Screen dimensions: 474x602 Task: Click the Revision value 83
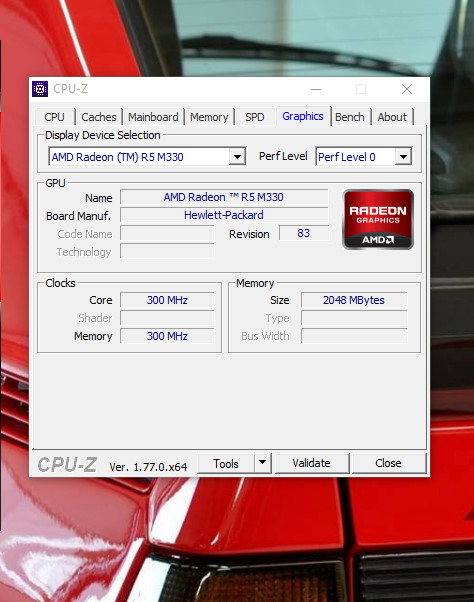[x=304, y=233]
